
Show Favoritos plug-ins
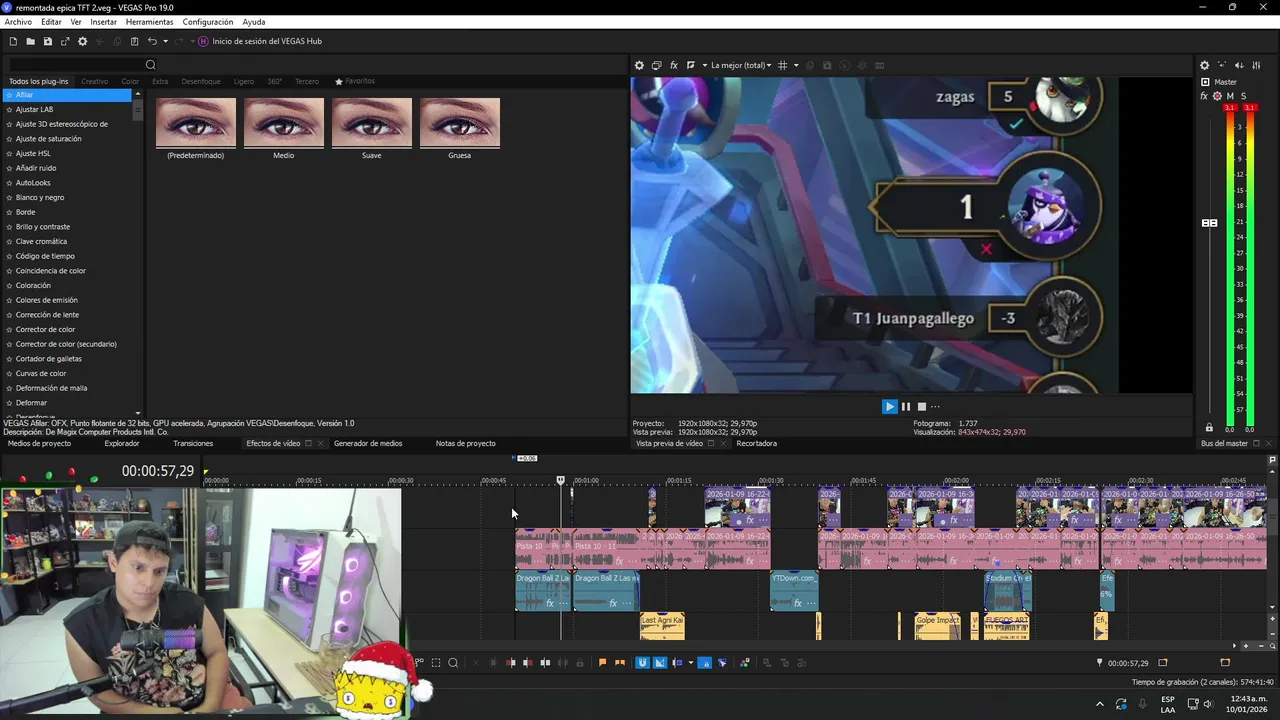point(355,81)
